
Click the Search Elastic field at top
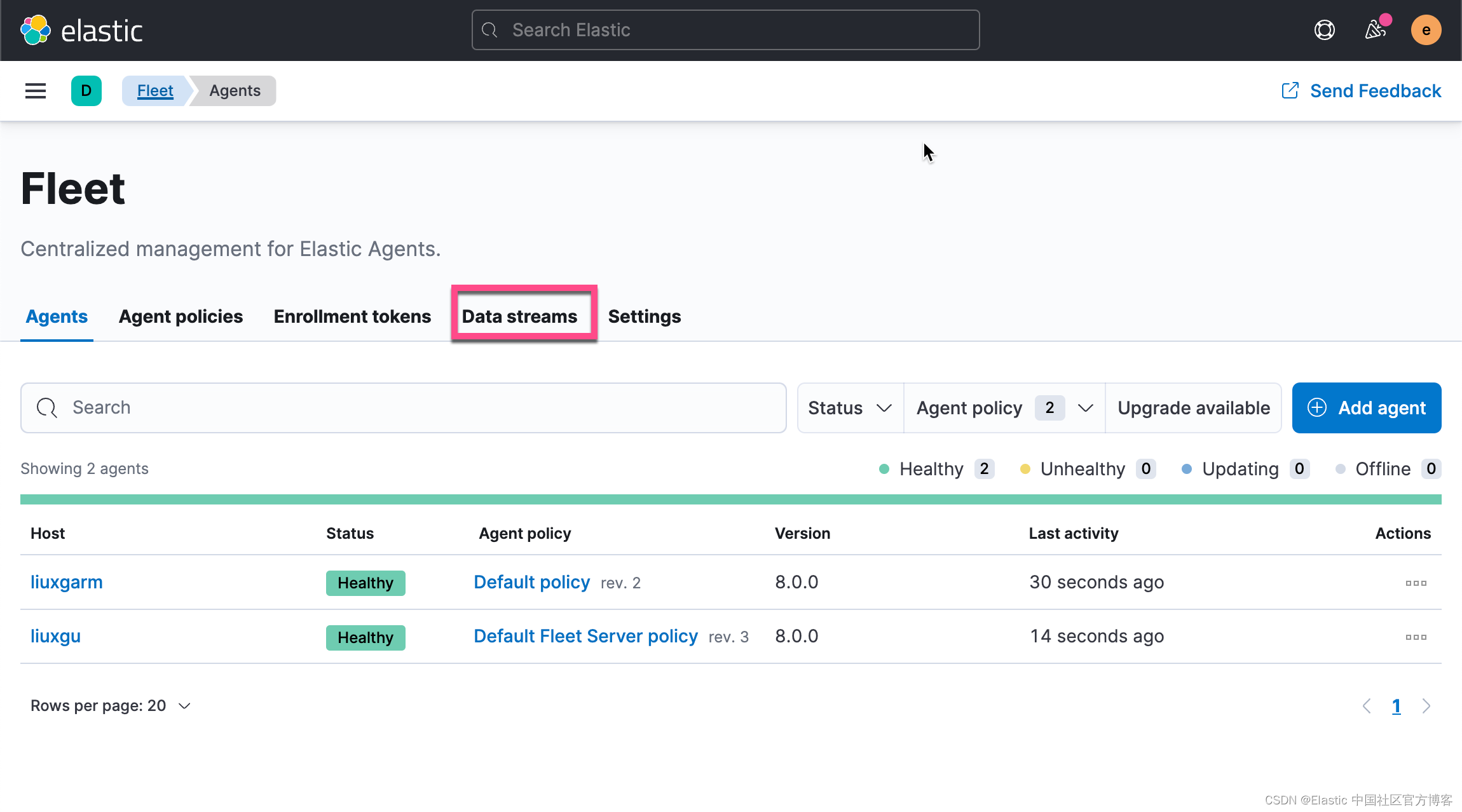click(725, 29)
